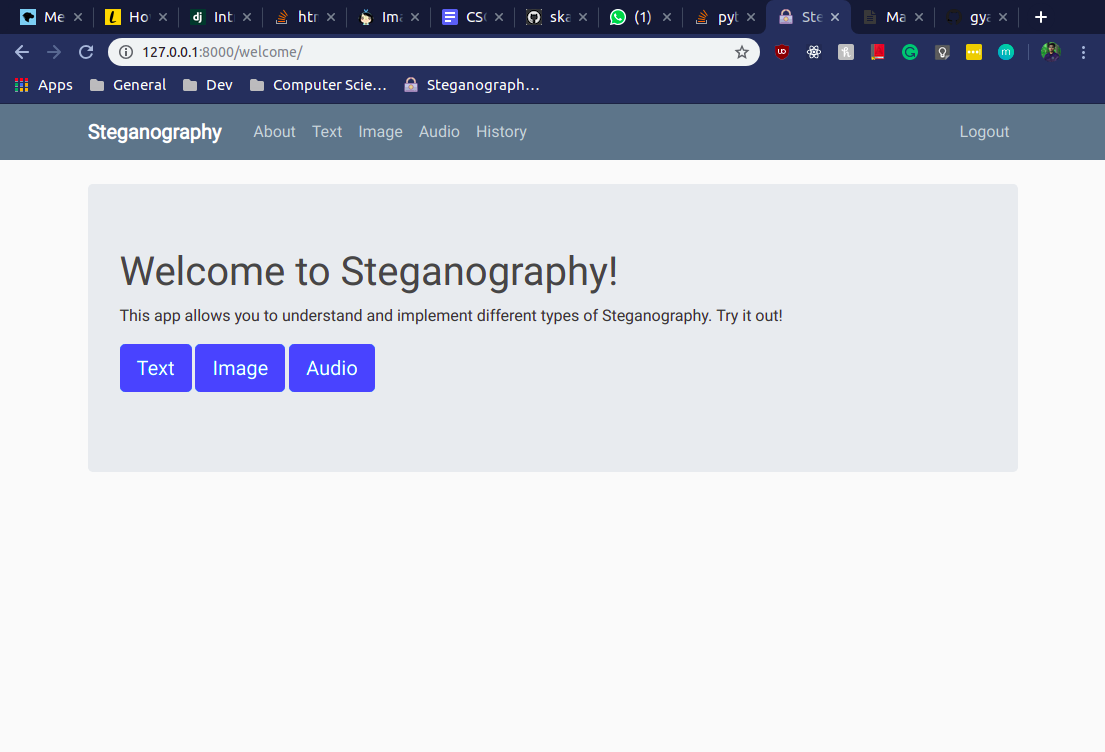Viewport: 1105px width, 752px height.
Task: Click the red book extension icon
Action: click(878, 51)
